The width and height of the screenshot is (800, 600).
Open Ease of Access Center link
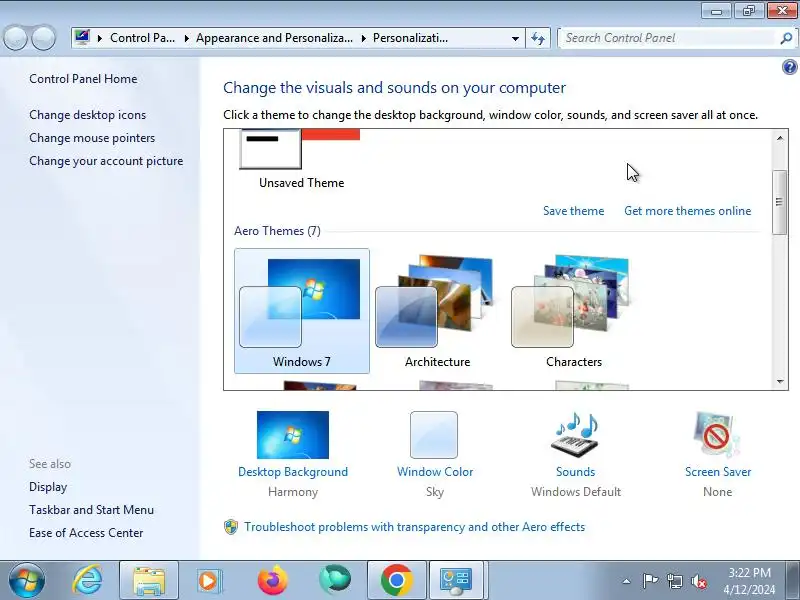point(86,533)
